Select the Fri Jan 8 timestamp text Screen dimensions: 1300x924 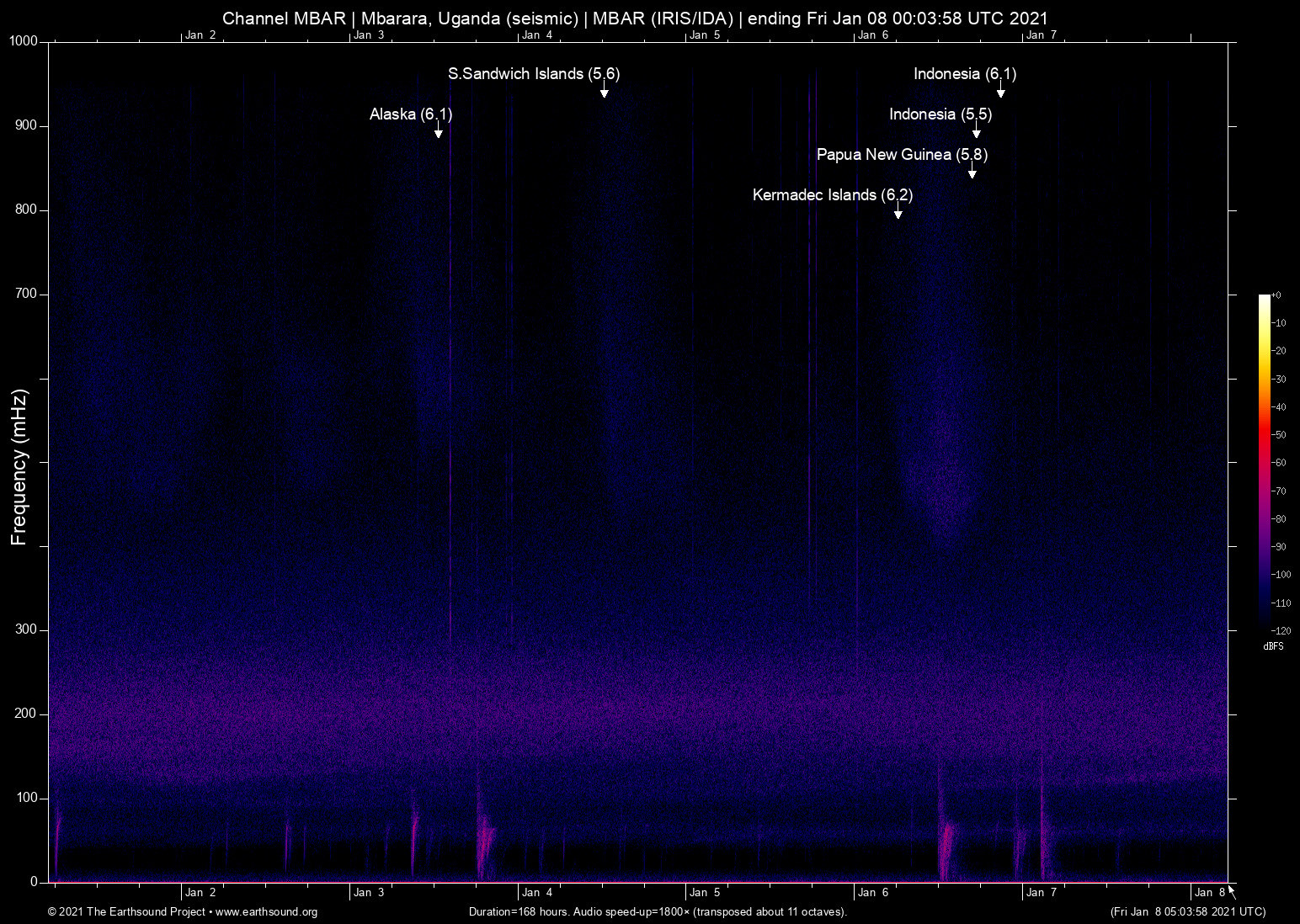[x=1187, y=911]
